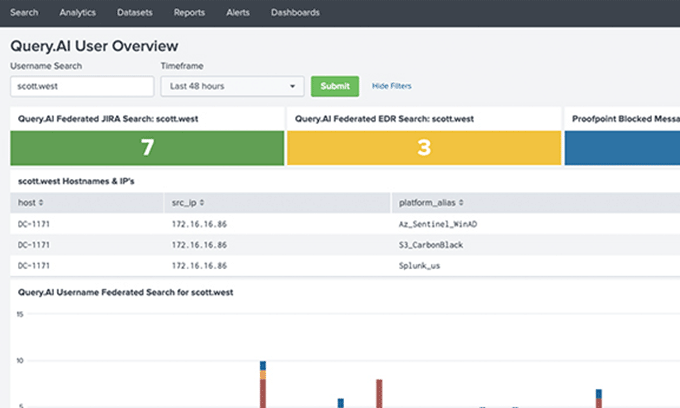Click the Query.AI Federated JIRA Search panel title
Viewport: 680px width, 408px height.
pyautogui.click(x=108, y=119)
